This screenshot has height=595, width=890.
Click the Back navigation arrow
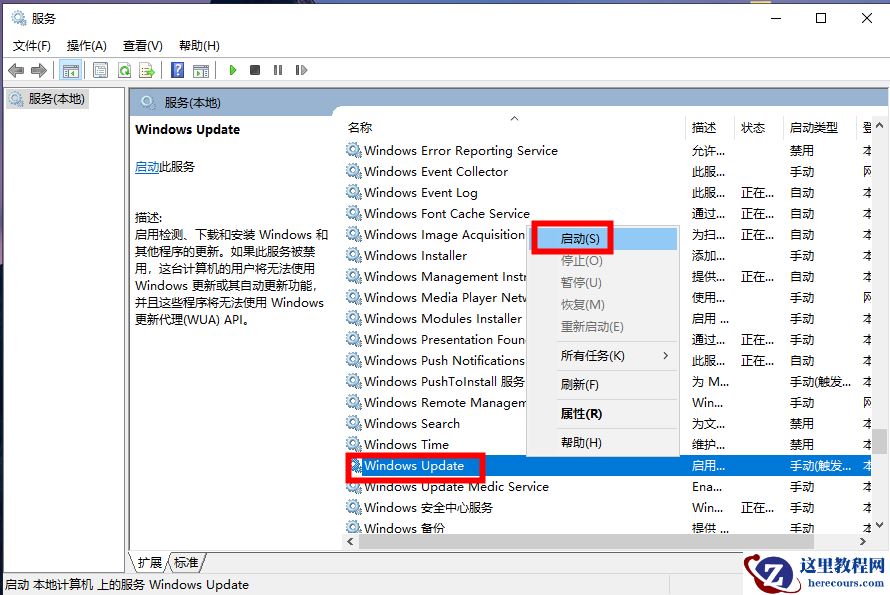click(16, 70)
